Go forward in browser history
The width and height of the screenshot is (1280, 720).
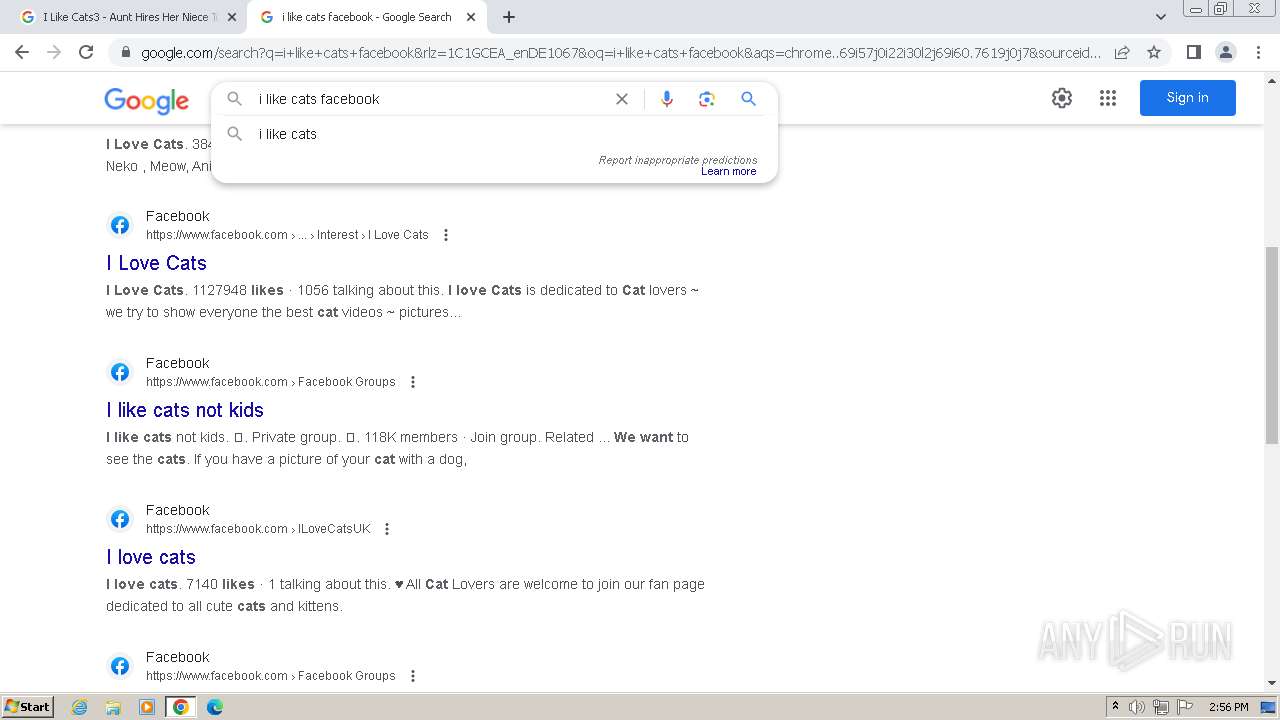pos(54,52)
